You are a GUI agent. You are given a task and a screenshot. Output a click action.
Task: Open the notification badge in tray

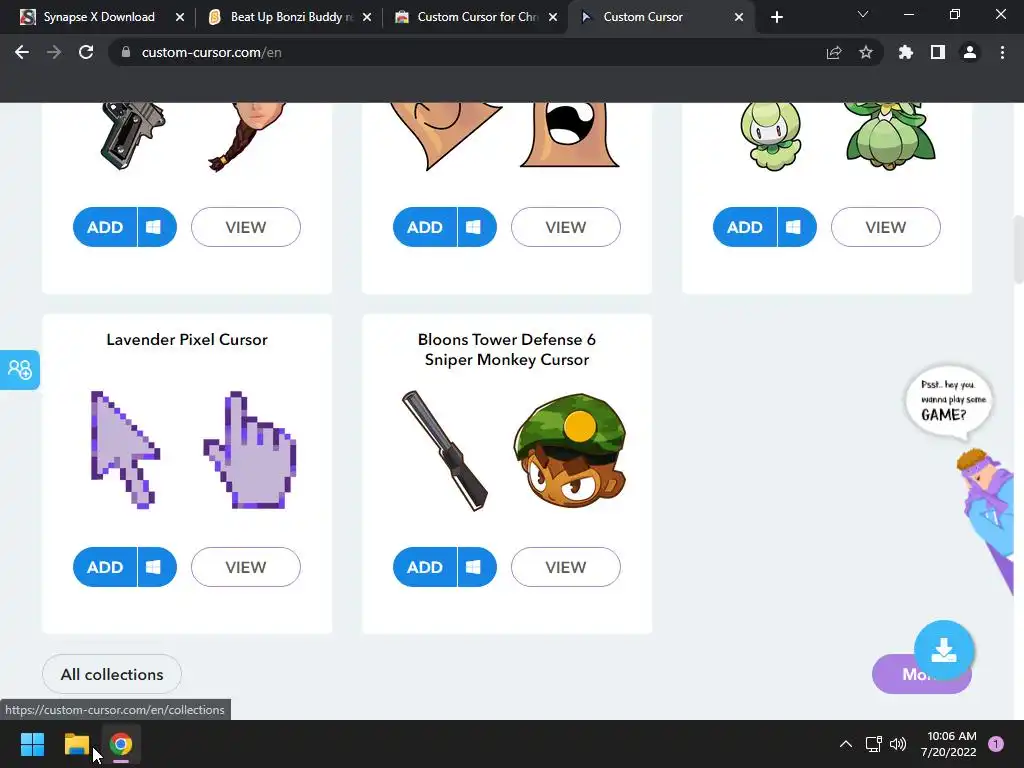[x=996, y=744]
